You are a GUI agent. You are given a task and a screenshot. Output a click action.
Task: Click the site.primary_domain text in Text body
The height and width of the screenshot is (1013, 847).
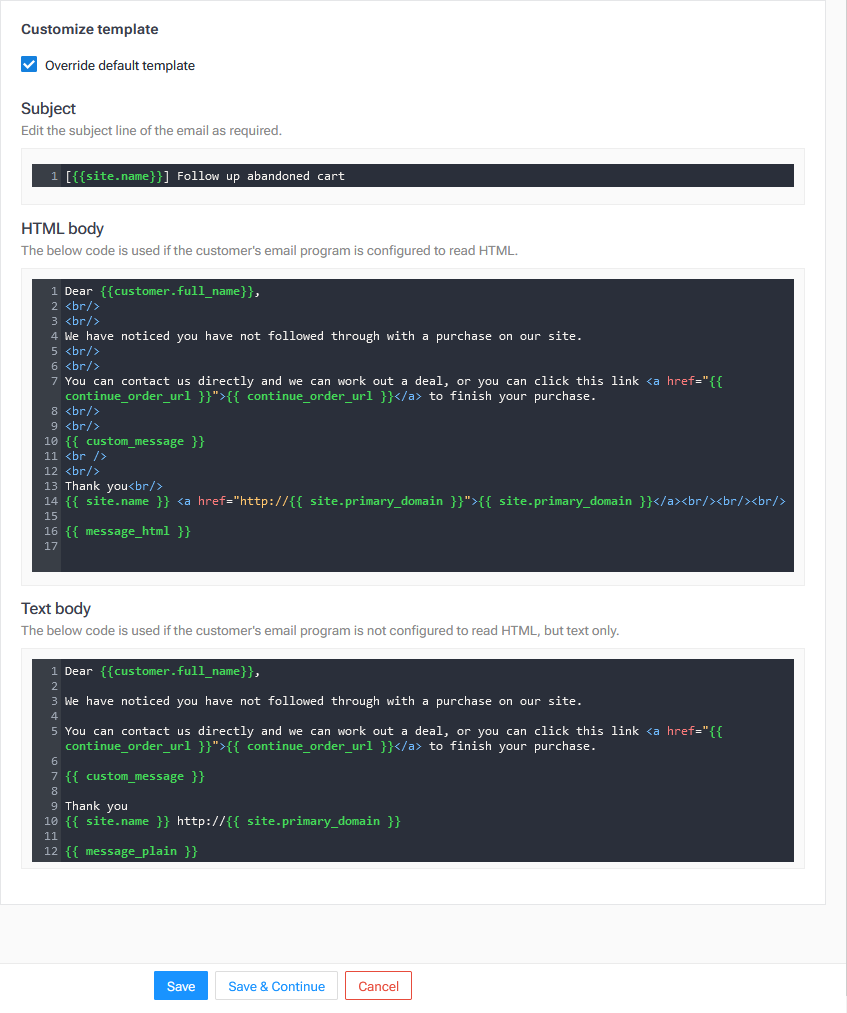click(312, 821)
